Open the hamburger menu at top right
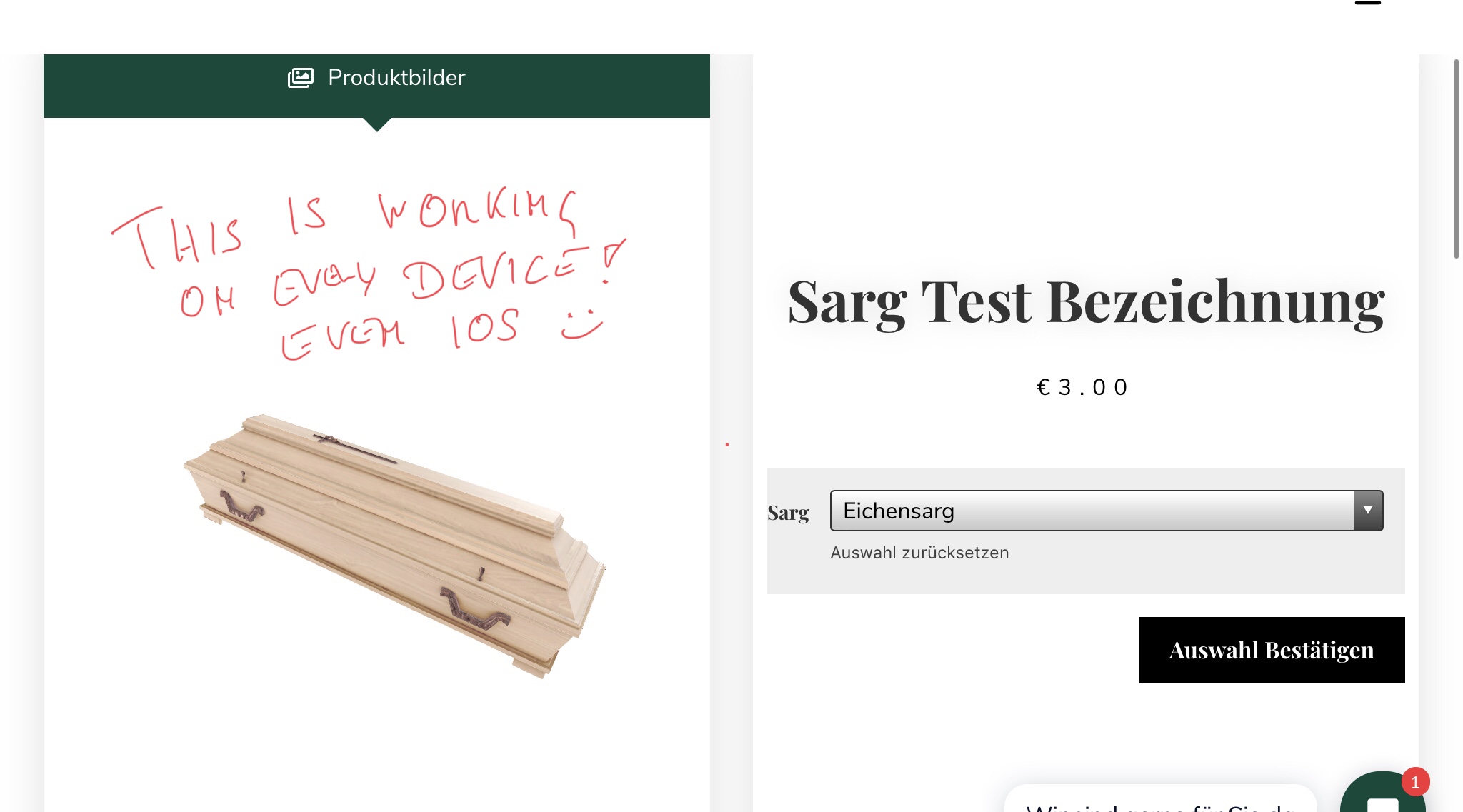The image size is (1463, 812). 1367,3
